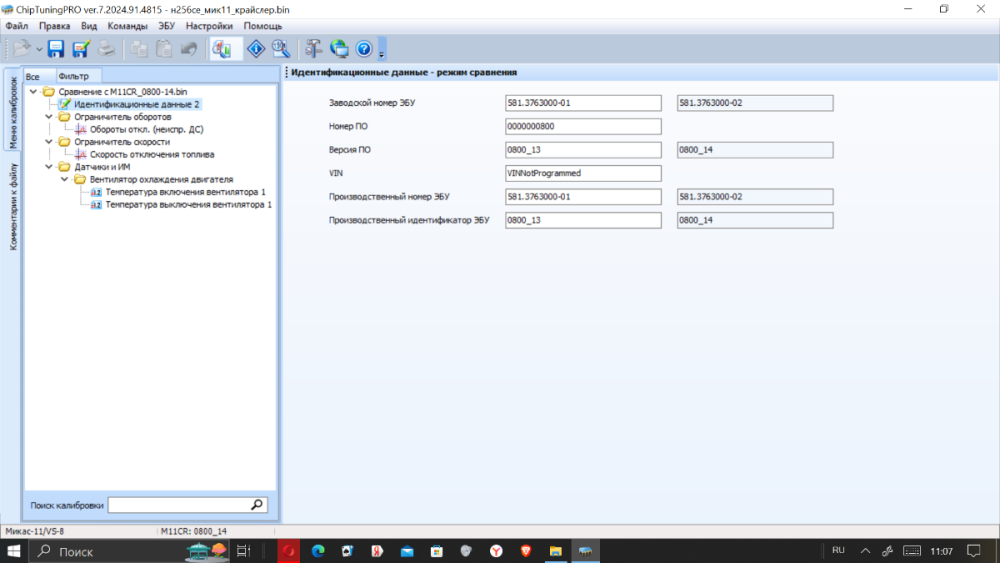Click the Датчики и ИМ folder label

coord(102,167)
